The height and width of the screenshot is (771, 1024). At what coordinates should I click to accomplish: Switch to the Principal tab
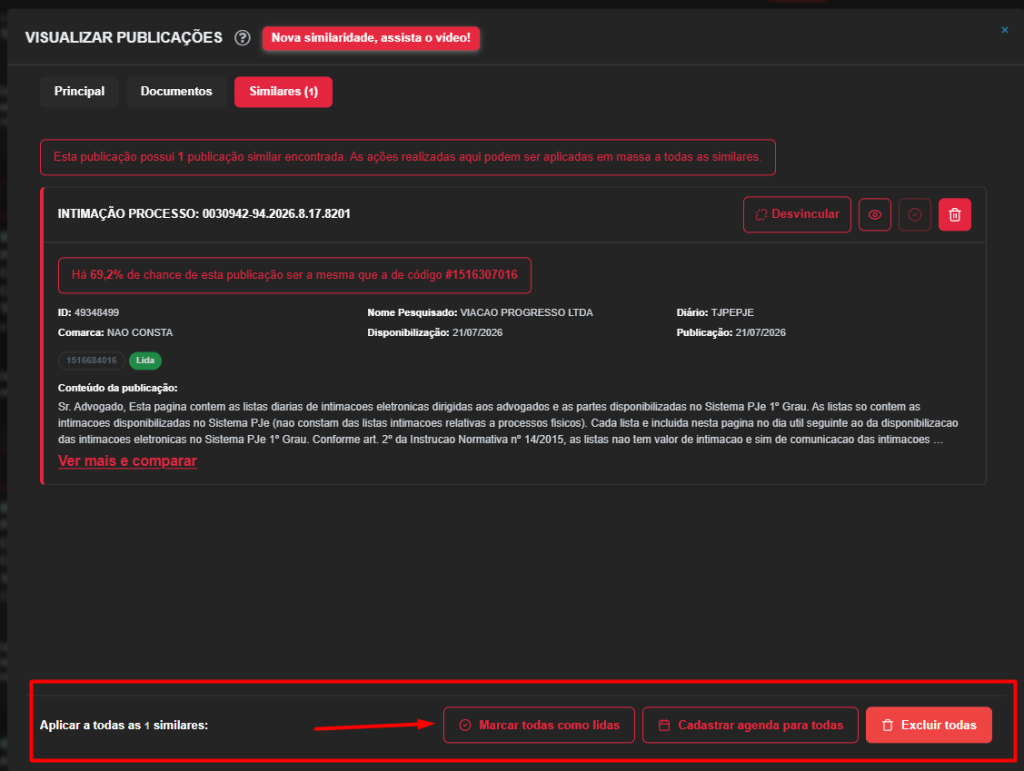tap(79, 91)
